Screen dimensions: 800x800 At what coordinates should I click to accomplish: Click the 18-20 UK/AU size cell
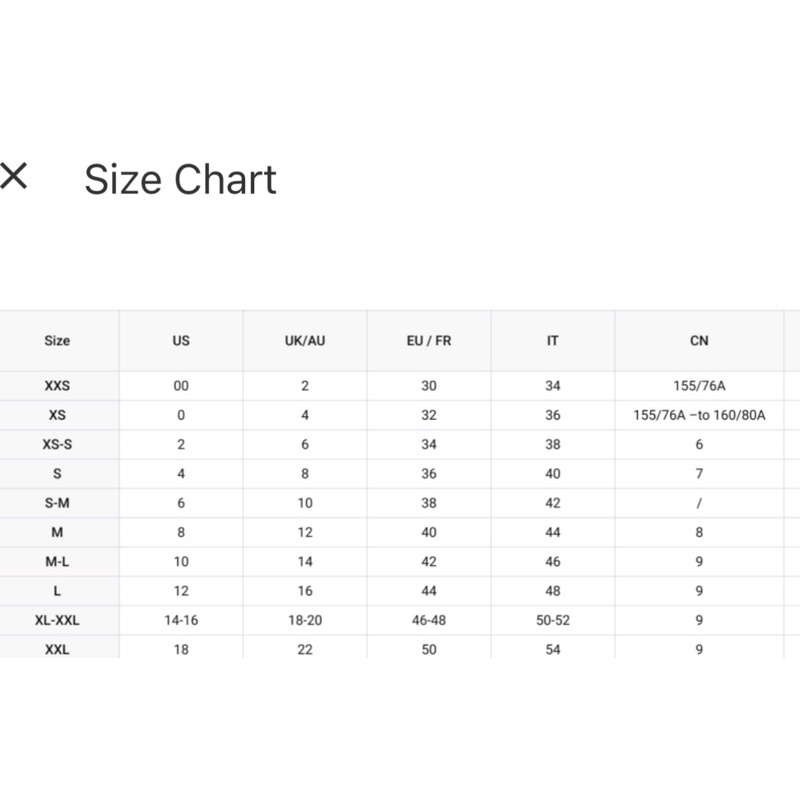pos(305,620)
